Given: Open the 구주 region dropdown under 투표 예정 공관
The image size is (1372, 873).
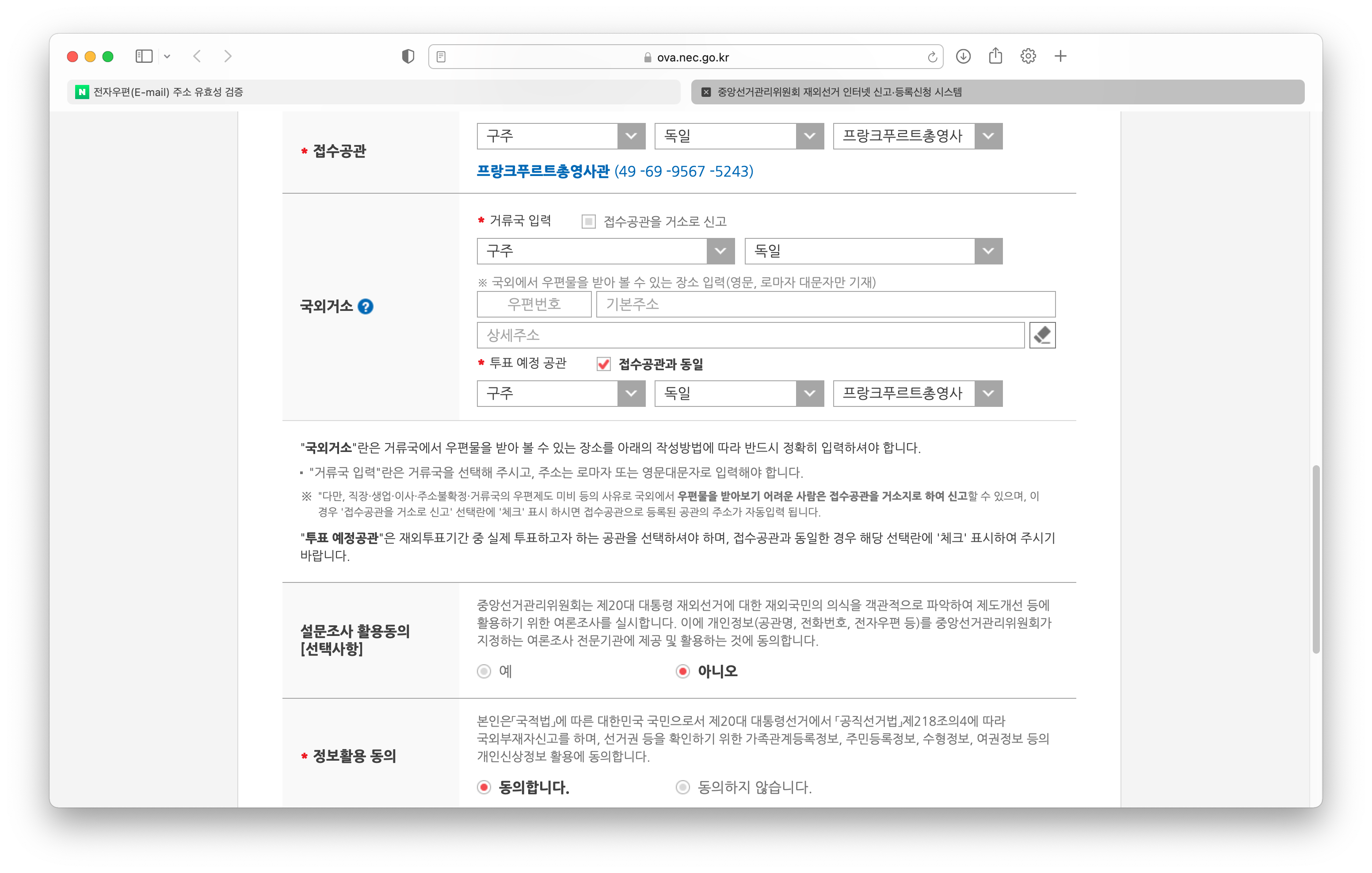Looking at the screenshot, I should point(560,394).
